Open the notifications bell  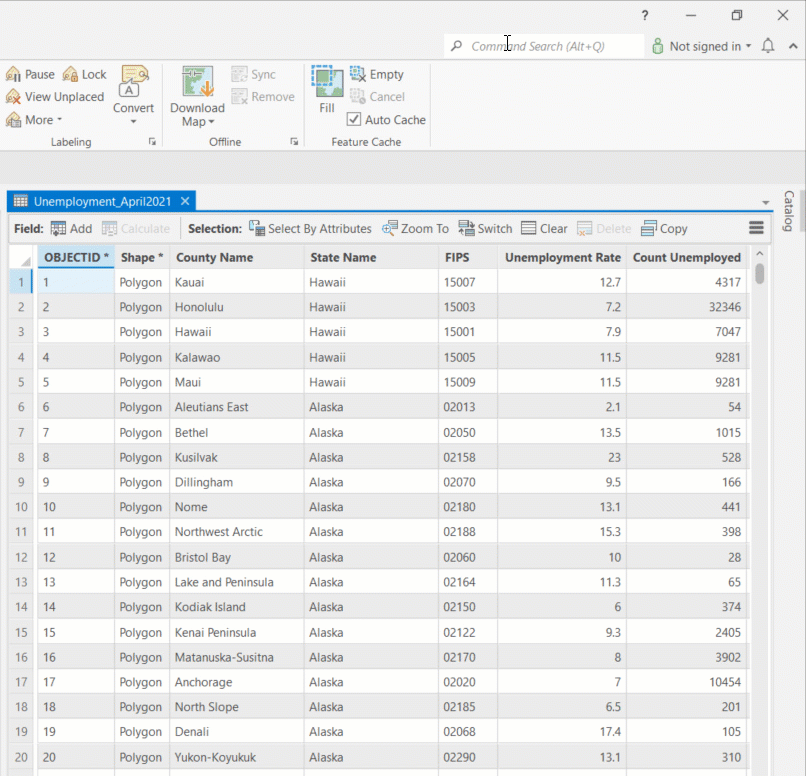click(768, 46)
